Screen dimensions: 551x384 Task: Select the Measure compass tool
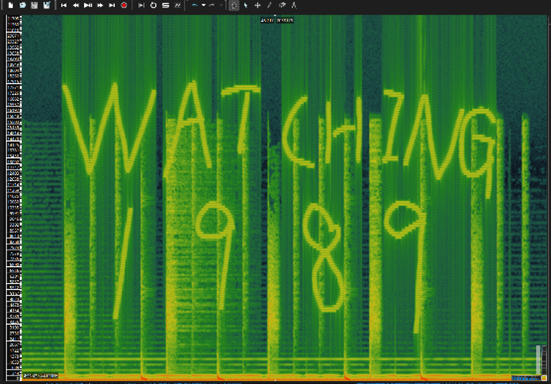point(294,5)
